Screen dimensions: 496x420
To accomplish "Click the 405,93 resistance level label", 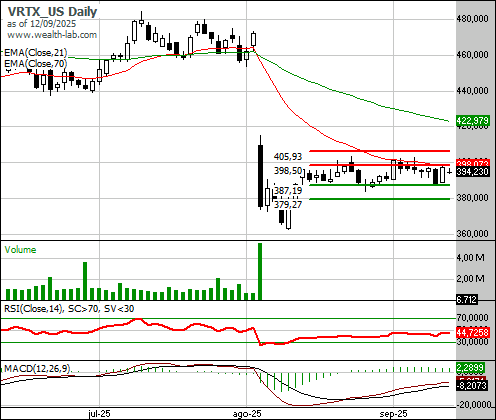I will [288, 156].
